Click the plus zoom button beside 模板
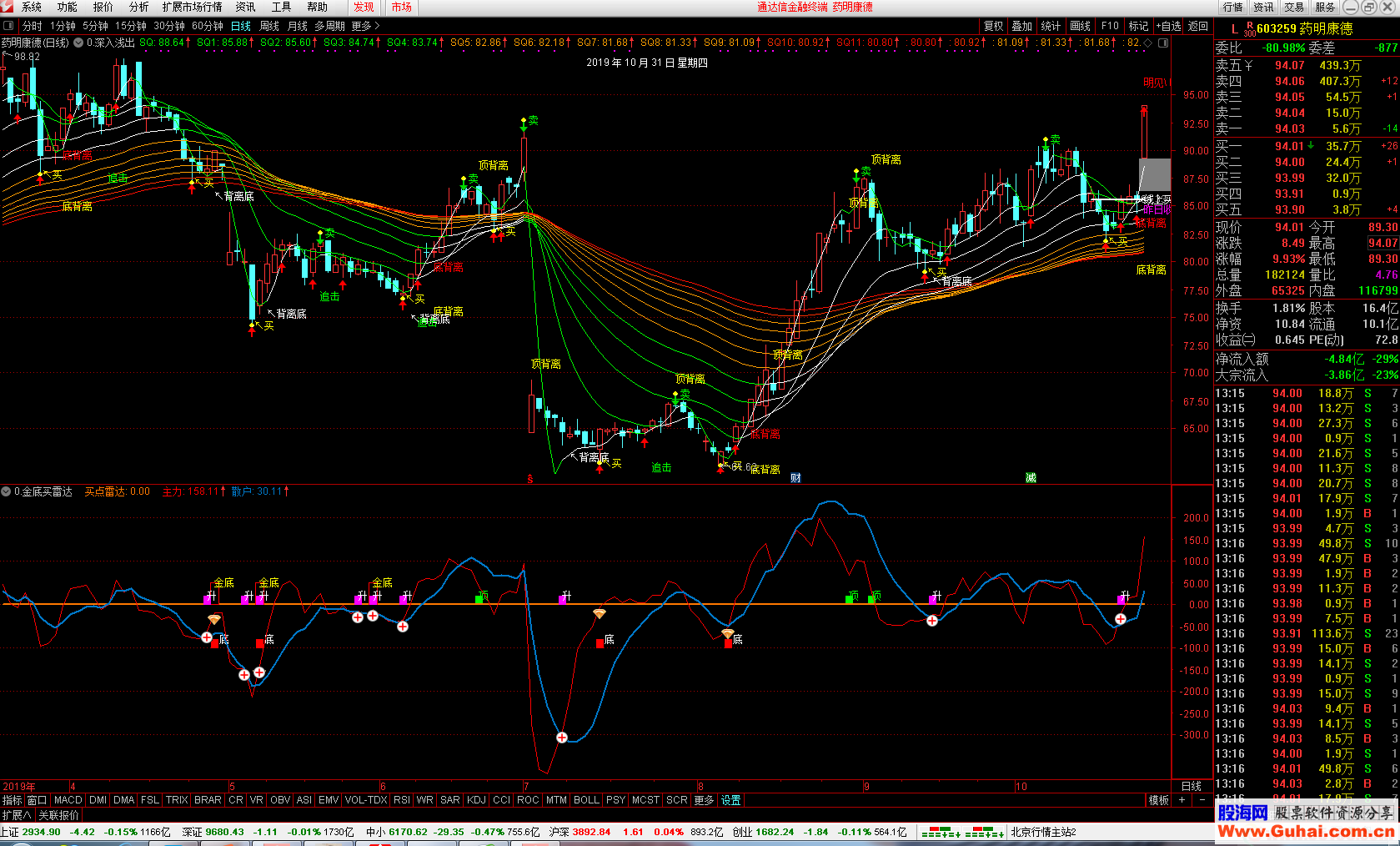 (x=1182, y=799)
